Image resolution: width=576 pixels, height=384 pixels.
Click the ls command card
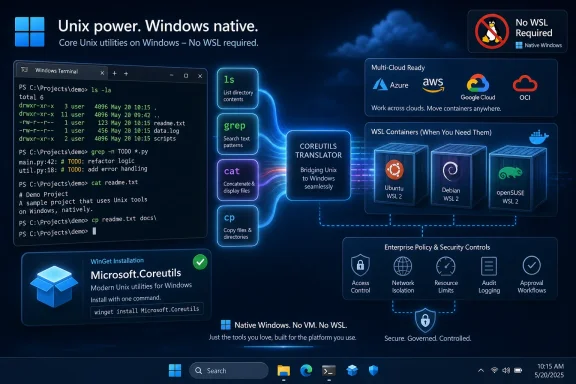point(237,89)
